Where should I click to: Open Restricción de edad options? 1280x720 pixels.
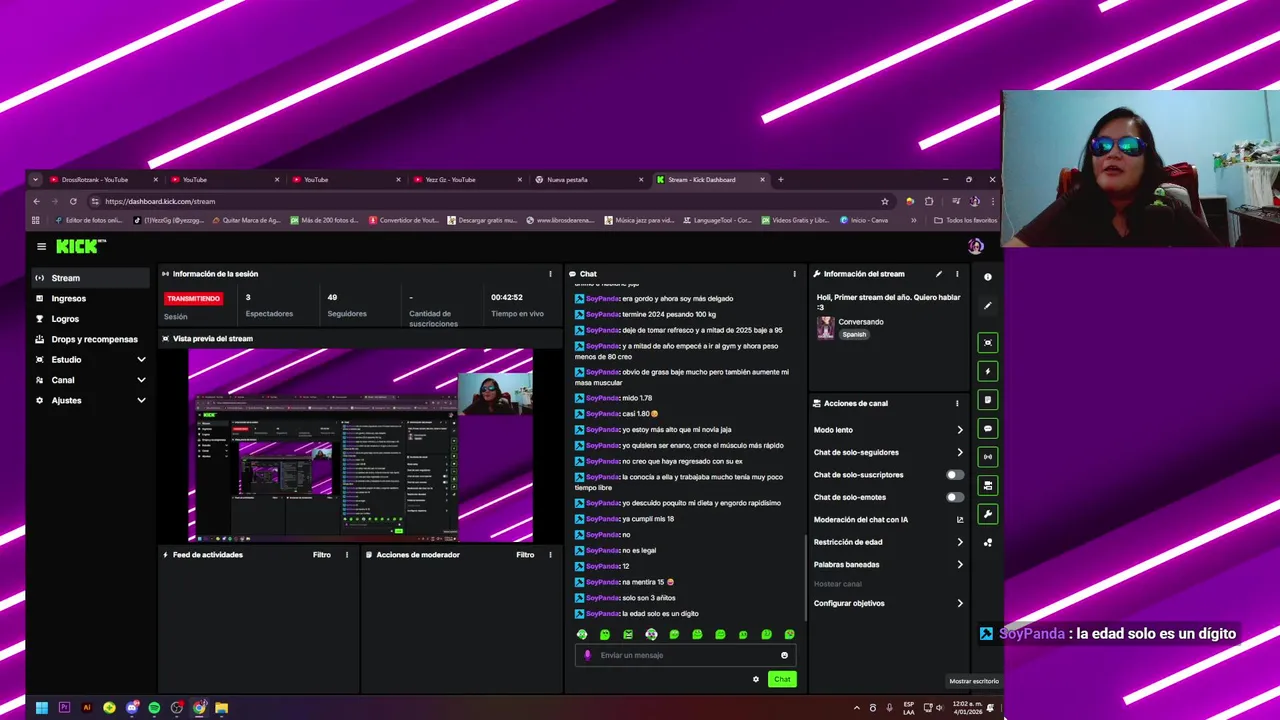(889, 542)
